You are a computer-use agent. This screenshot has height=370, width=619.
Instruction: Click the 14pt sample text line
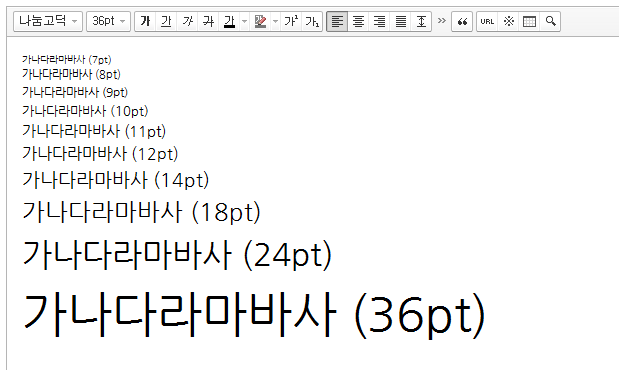(115, 180)
